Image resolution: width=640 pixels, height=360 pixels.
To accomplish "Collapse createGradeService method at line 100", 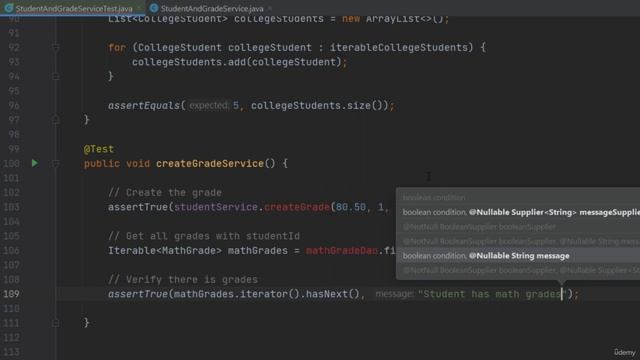I will click(x=56, y=163).
